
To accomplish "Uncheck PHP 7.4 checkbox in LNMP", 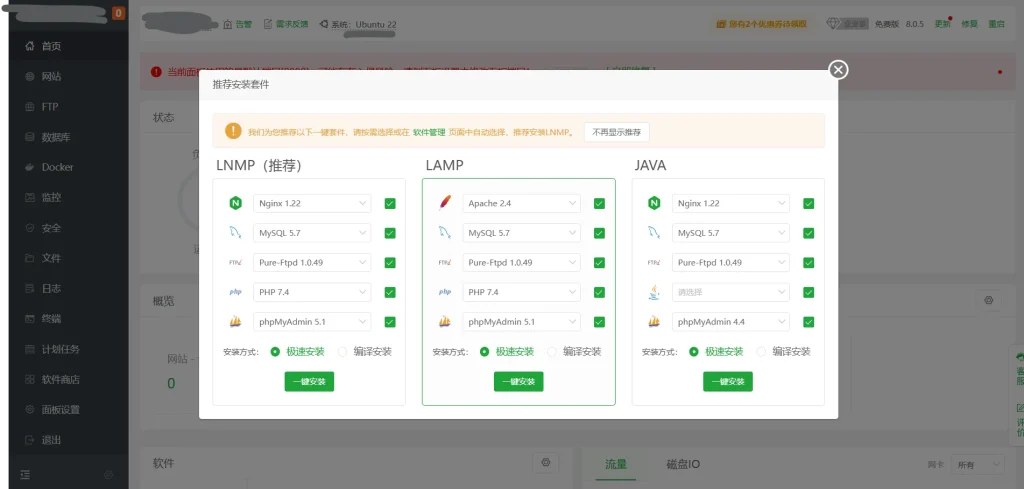I will point(390,292).
